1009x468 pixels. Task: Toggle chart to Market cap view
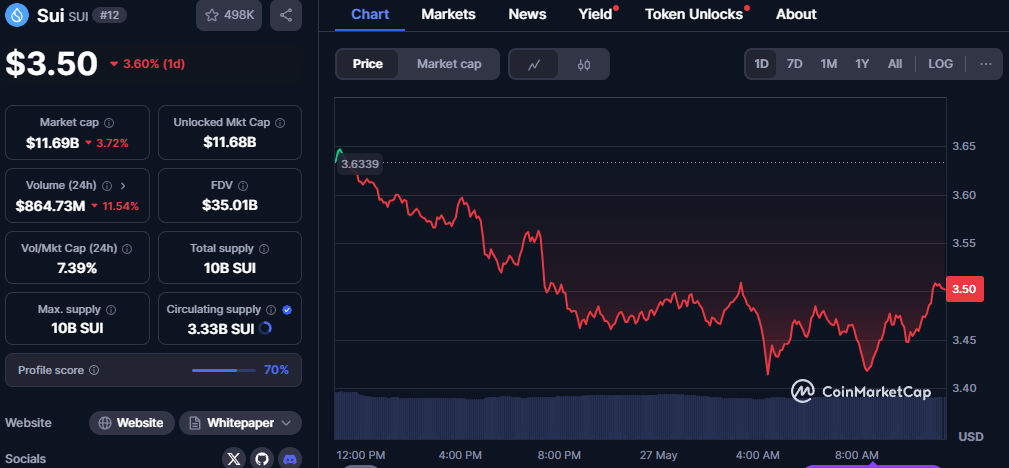click(x=449, y=64)
